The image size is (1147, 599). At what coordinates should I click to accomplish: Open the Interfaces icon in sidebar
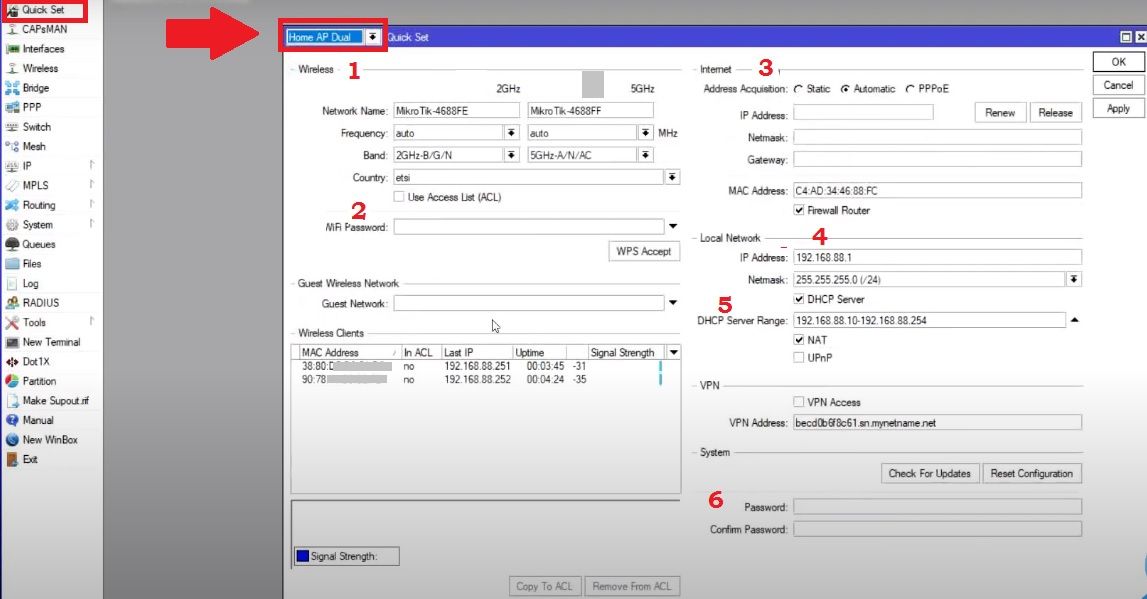(x=12, y=49)
